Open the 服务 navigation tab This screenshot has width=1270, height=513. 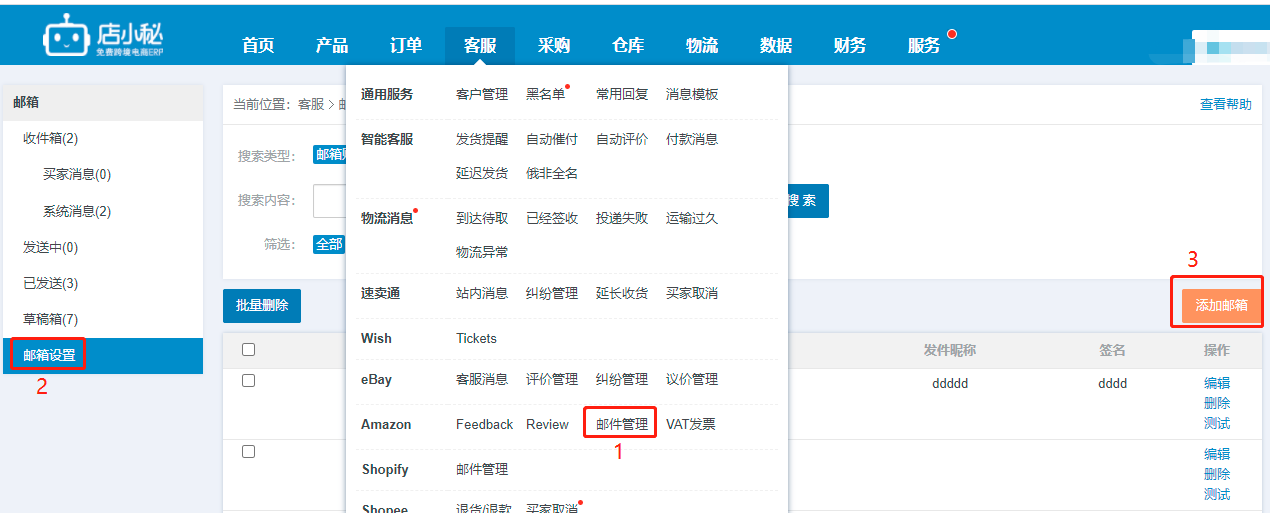pyautogui.click(x=924, y=45)
